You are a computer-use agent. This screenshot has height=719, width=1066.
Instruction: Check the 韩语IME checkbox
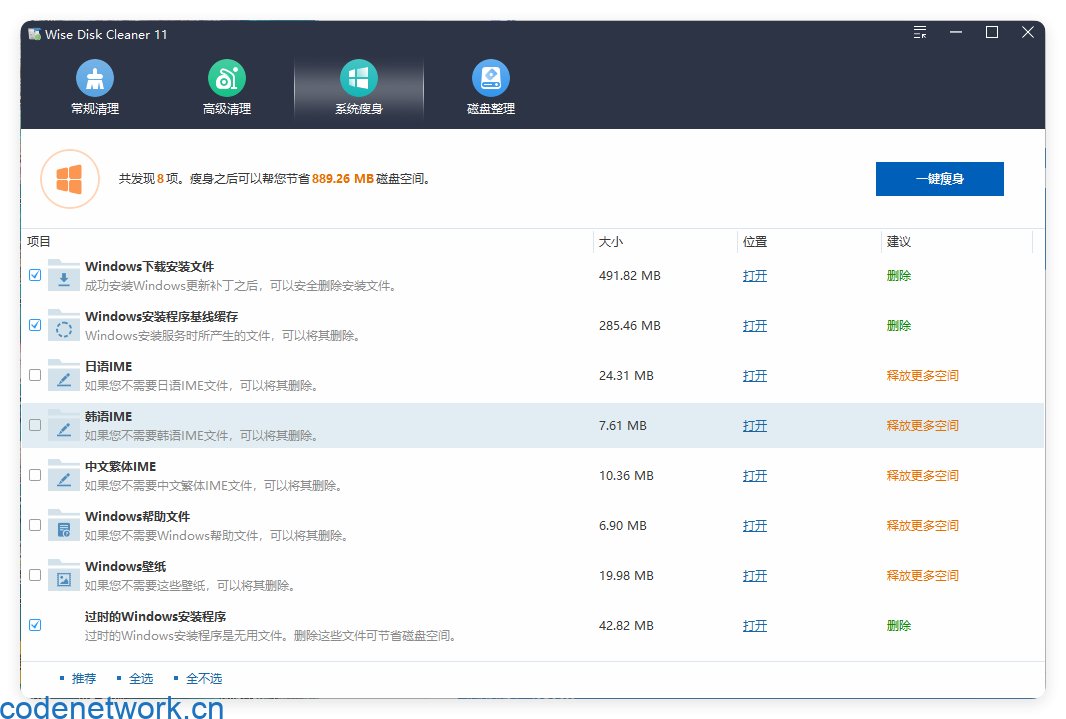35,425
